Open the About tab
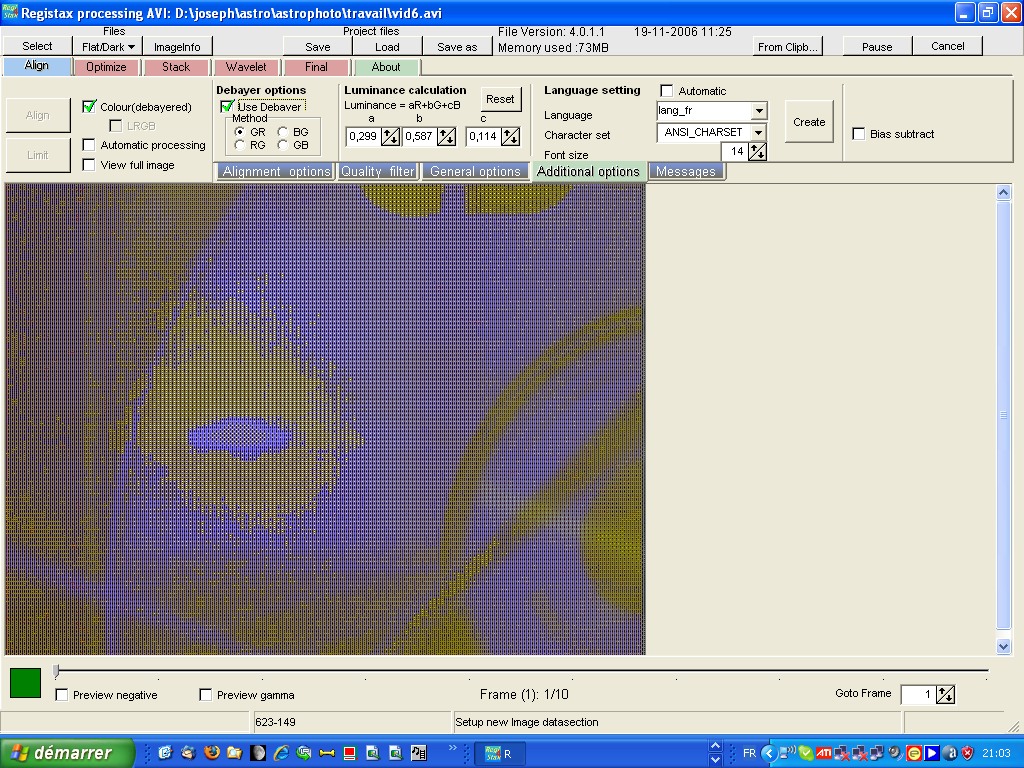The width and height of the screenshot is (1024, 768). [x=386, y=67]
